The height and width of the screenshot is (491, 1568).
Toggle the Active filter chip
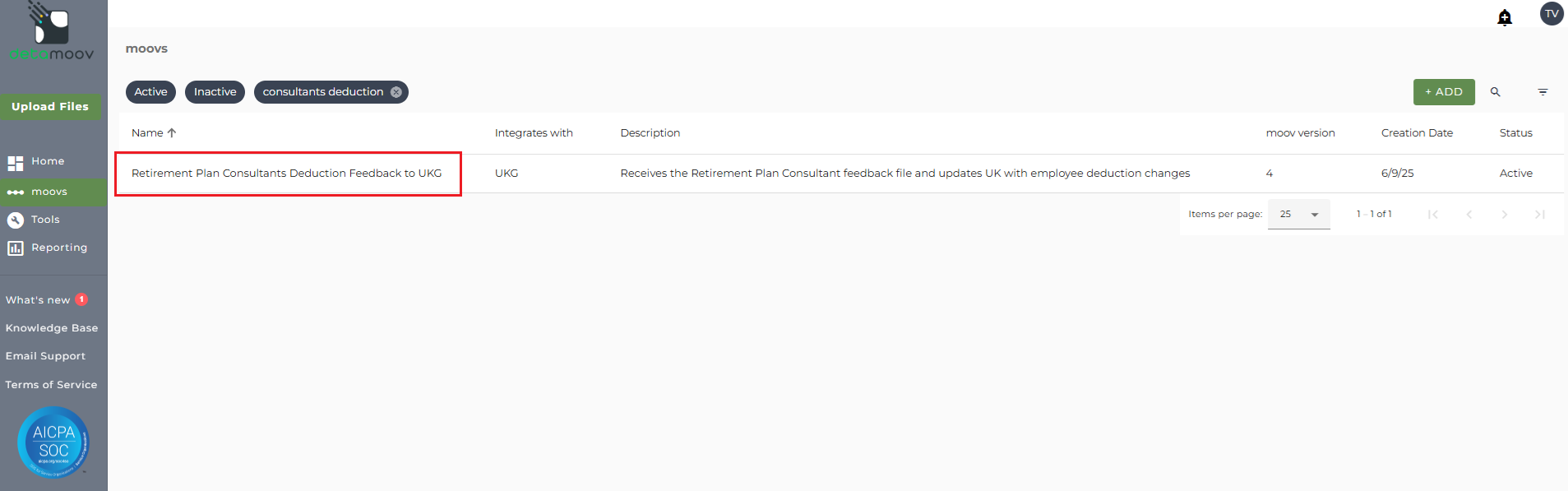click(150, 92)
